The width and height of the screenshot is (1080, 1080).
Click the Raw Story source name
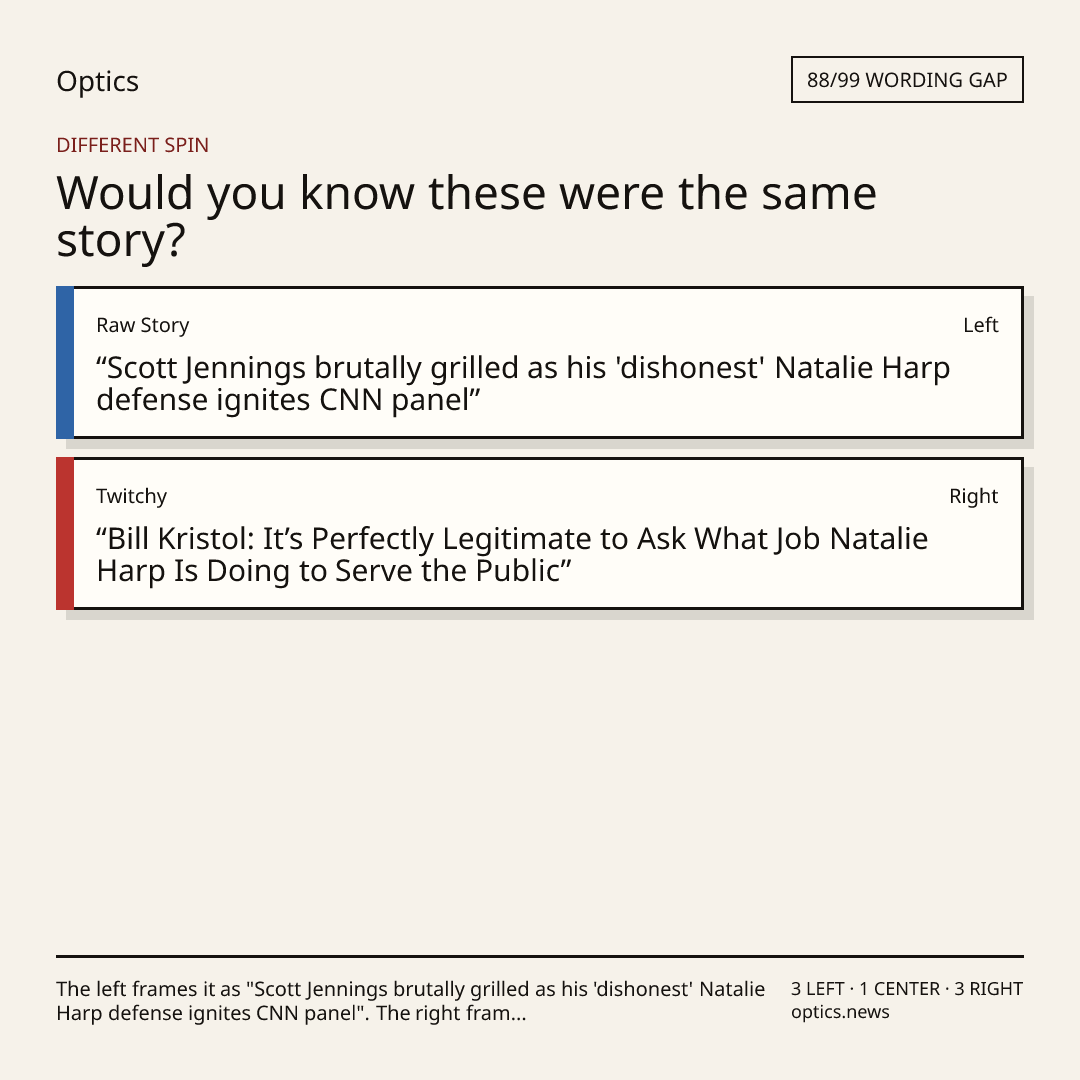pos(143,325)
